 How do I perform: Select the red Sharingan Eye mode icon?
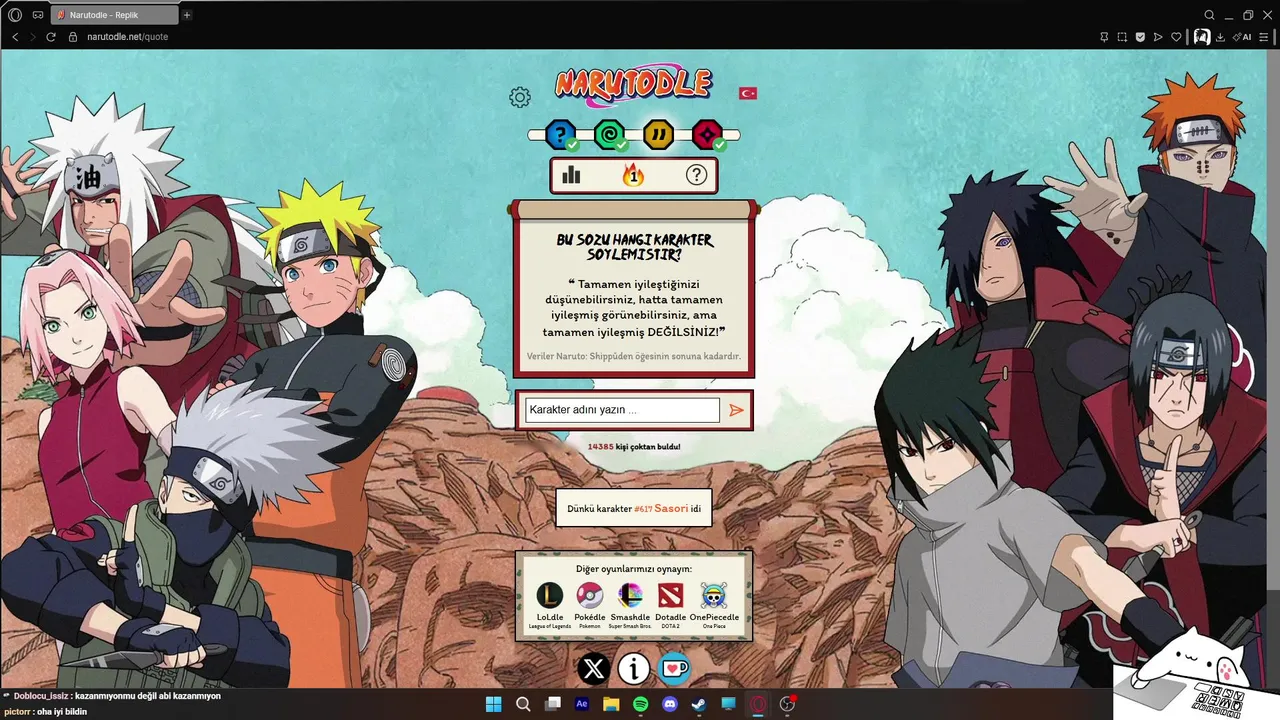(707, 134)
